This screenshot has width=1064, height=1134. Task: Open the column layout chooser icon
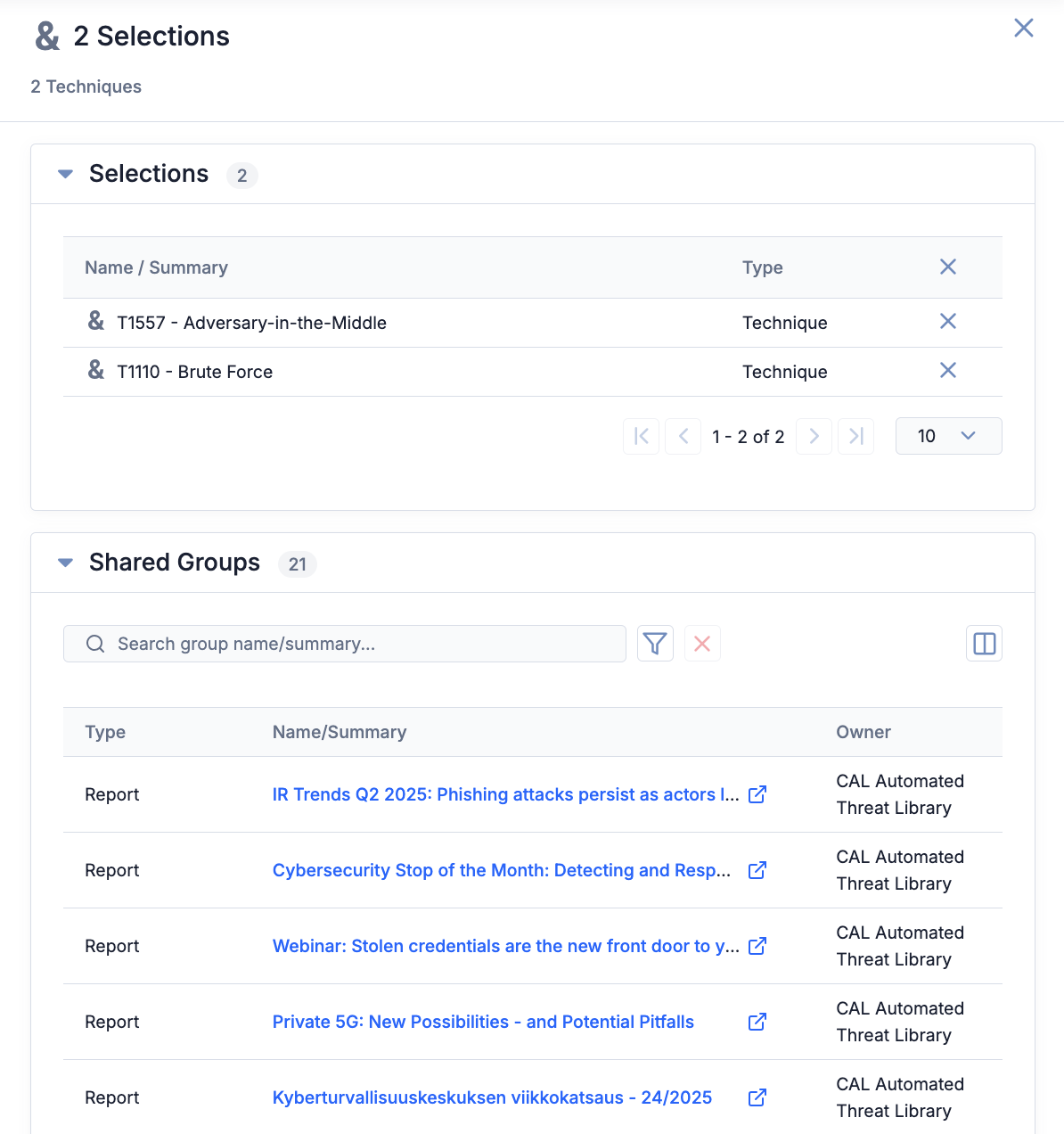pyautogui.click(x=984, y=644)
